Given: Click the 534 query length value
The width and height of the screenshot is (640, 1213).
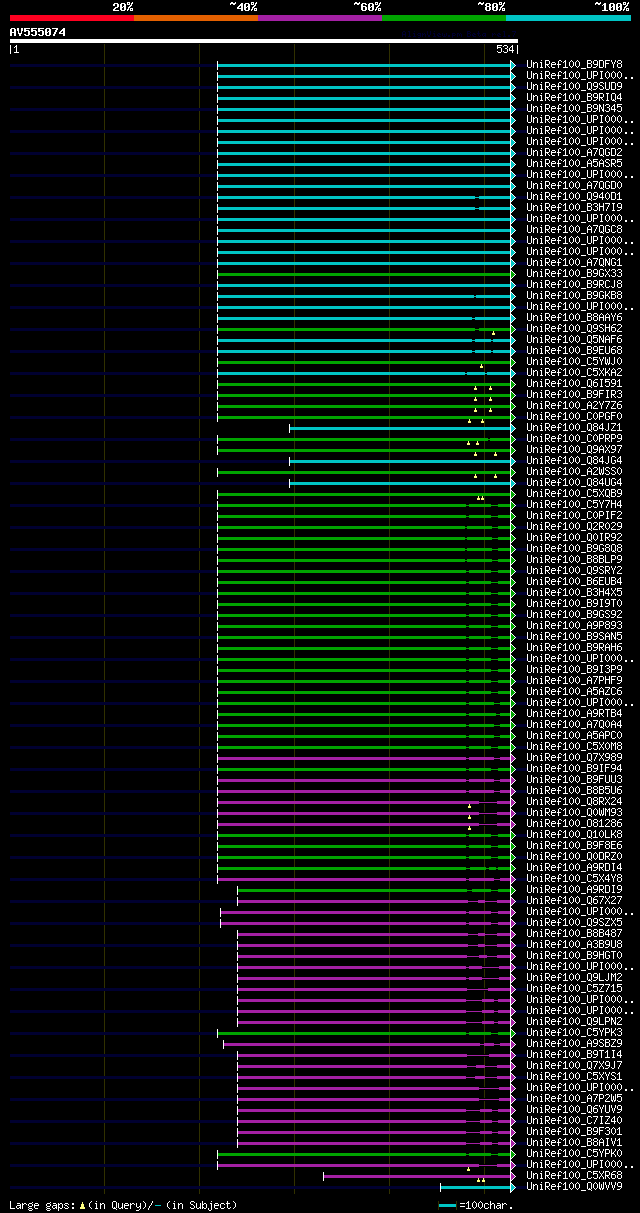Looking at the screenshot, I should [505, 49].
